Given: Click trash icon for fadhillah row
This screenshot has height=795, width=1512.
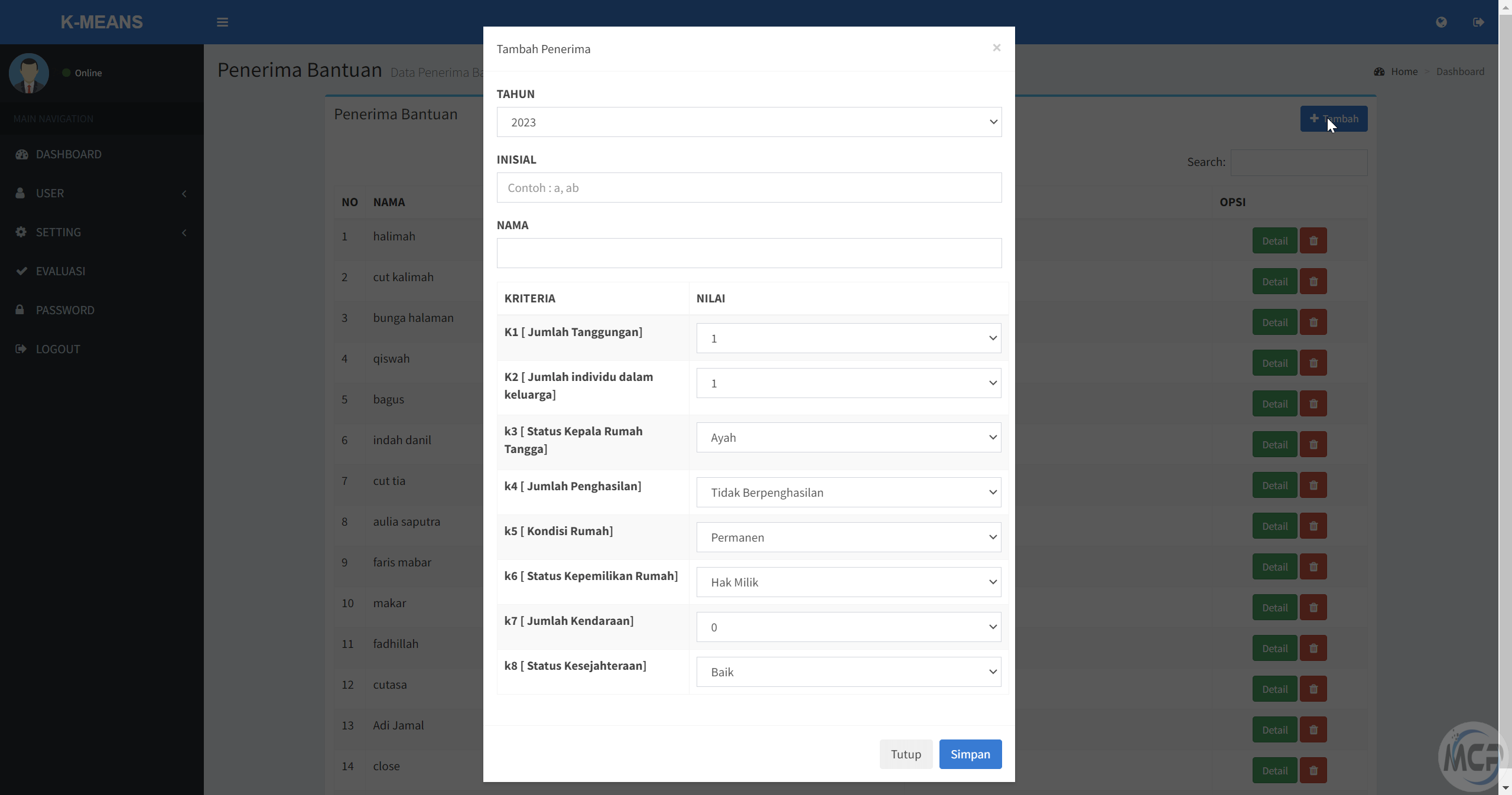Looking at the screenshot, I should (1313, 649).
